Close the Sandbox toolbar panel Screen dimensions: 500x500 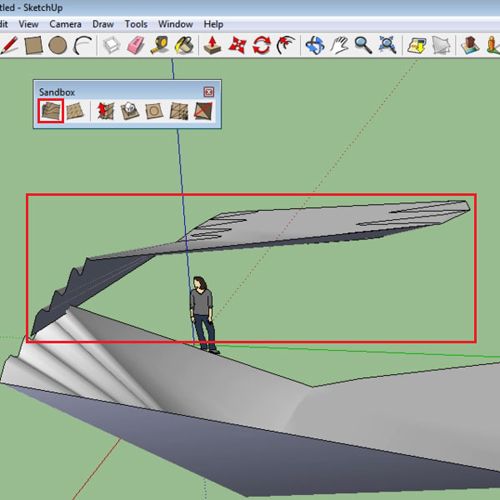[x=209, y=92]
